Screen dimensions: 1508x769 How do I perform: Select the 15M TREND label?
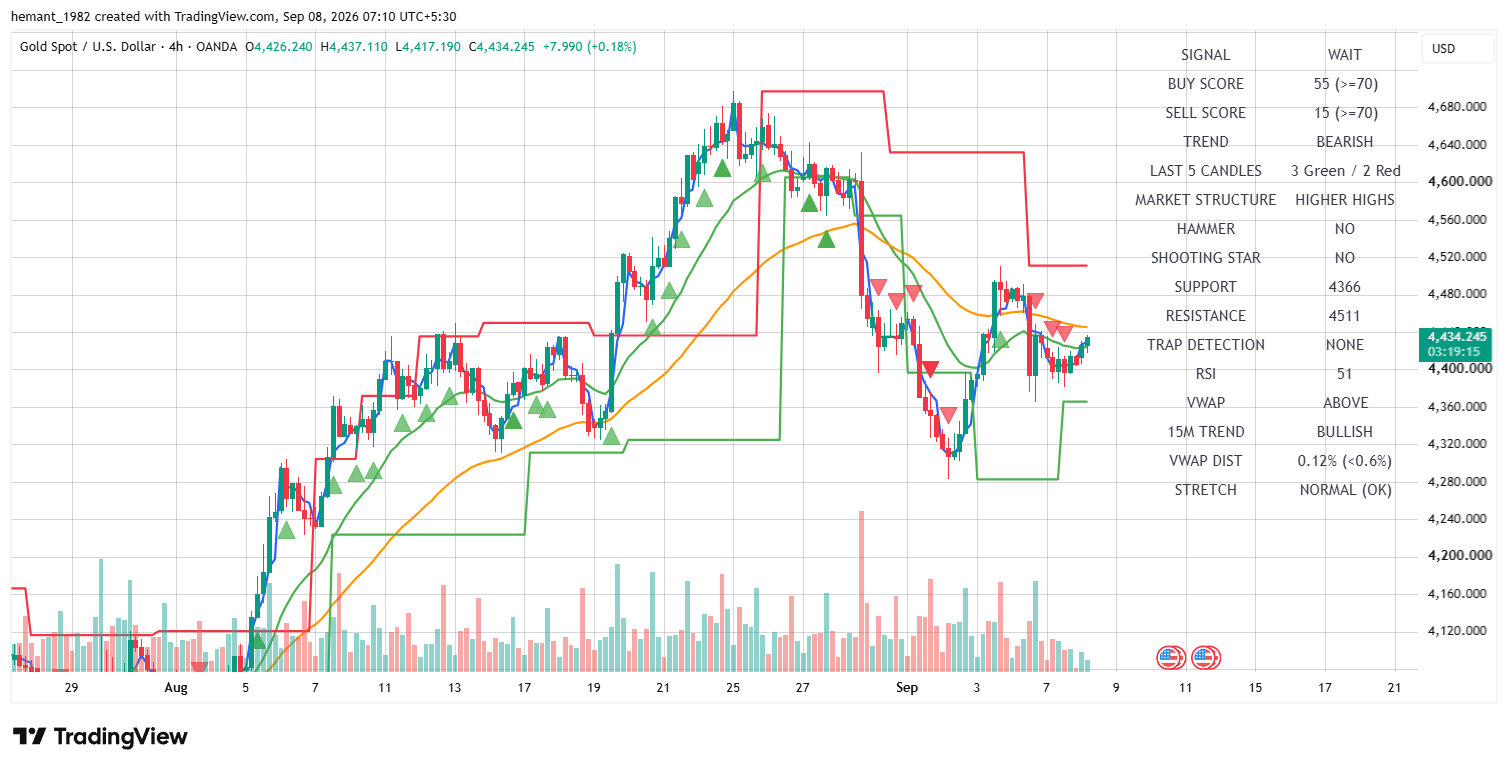[x=1205, y=432]
